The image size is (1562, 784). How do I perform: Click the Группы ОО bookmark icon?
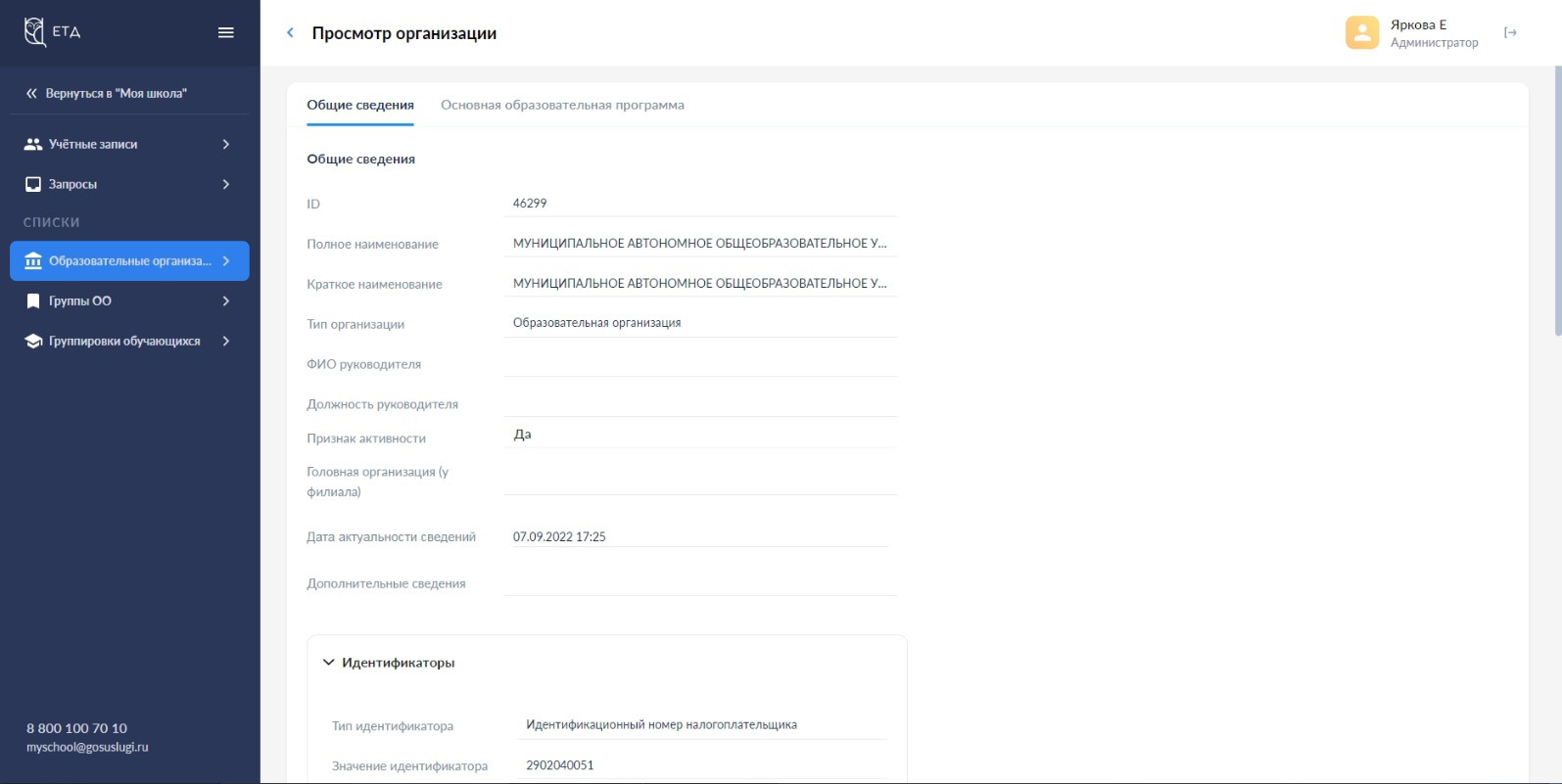[33, 301]
